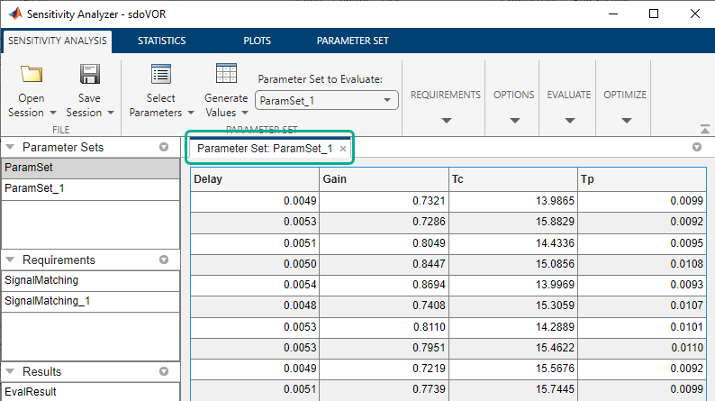Expand the OPTIONS toolstrip section

point(514,120)
